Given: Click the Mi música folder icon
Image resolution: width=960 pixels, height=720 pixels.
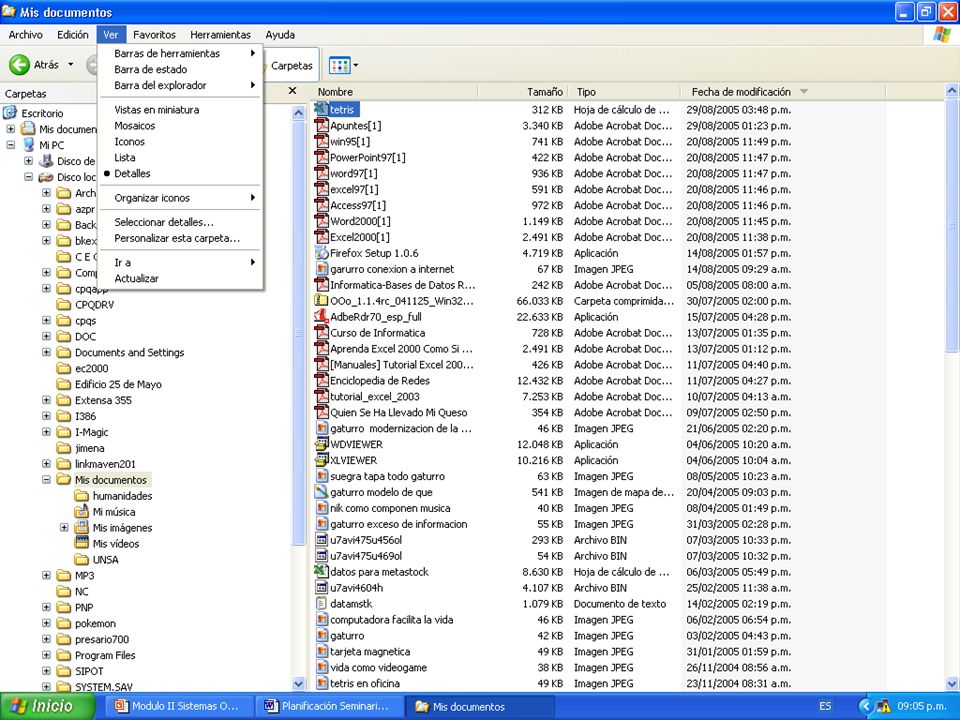Looking at the screenshot, I should 81,512.
